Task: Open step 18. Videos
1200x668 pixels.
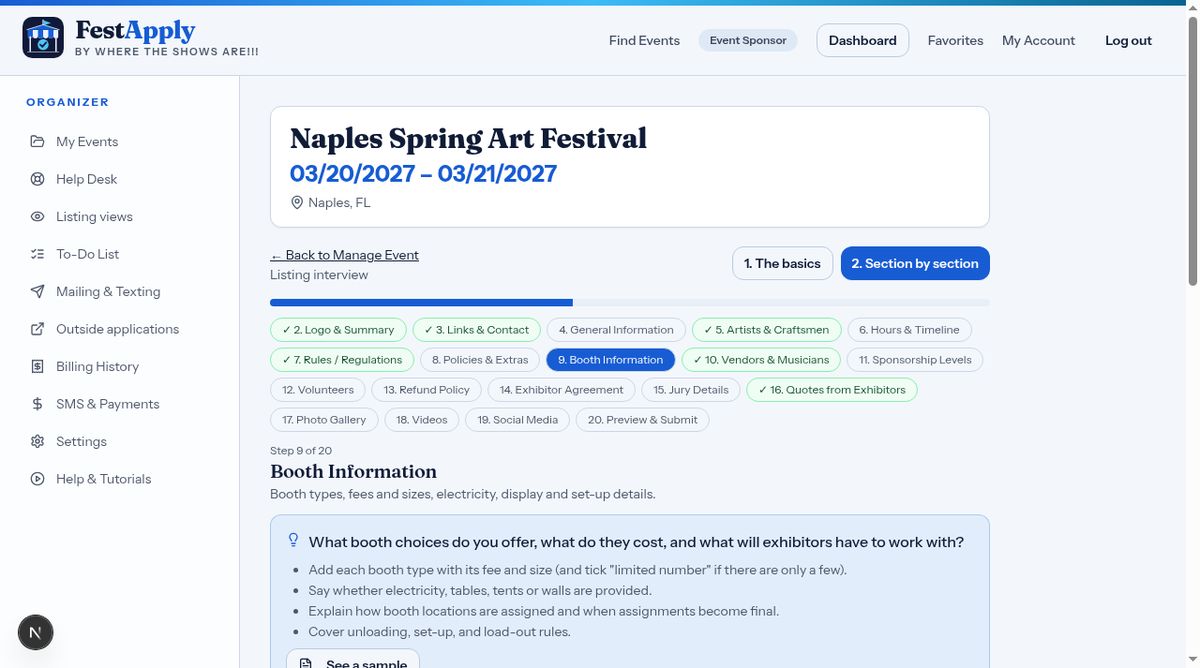Action: pos(422,420)
